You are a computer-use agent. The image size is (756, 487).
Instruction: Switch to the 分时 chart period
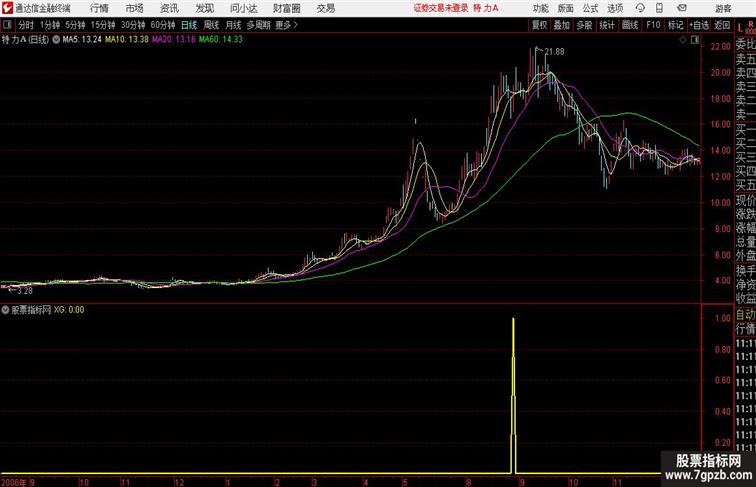26,25
